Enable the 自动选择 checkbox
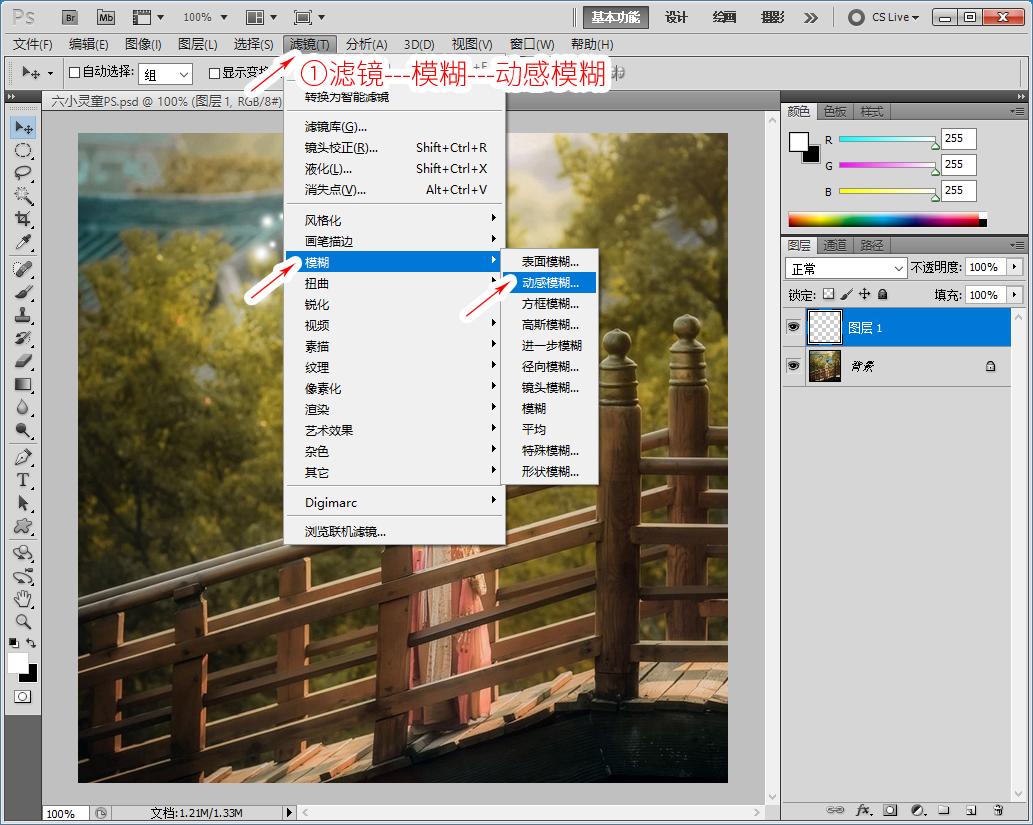This screenshot has width=1033, height=825. tap(74, 73)
